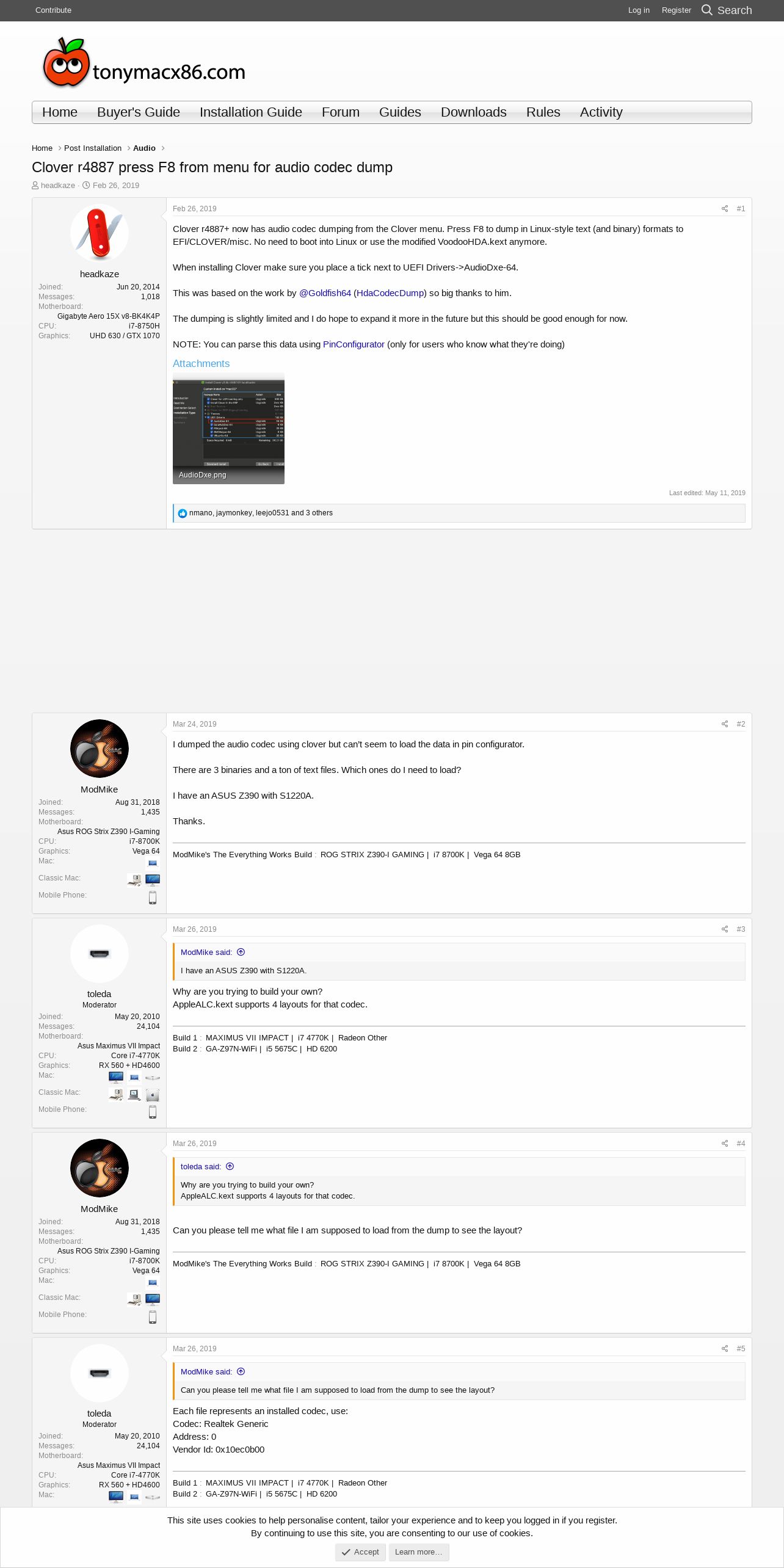The height and width of the screenshot is (1568, 784).
Task: Open the HdaCodecDump link
Action: pyautogui.click(x=390, y=293)
